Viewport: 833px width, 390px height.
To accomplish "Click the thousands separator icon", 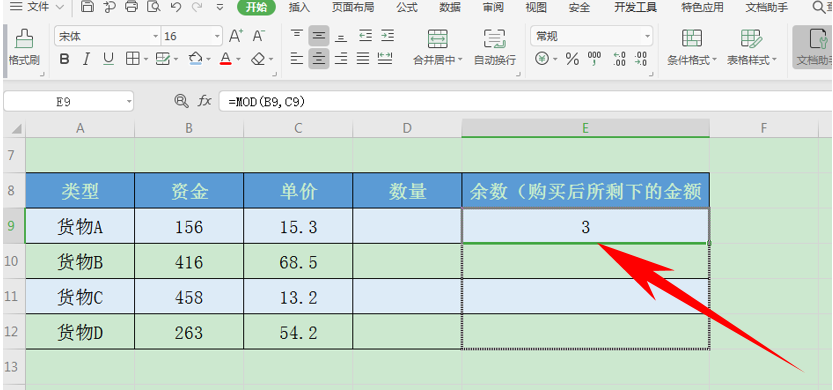I will tap(594, 58).
